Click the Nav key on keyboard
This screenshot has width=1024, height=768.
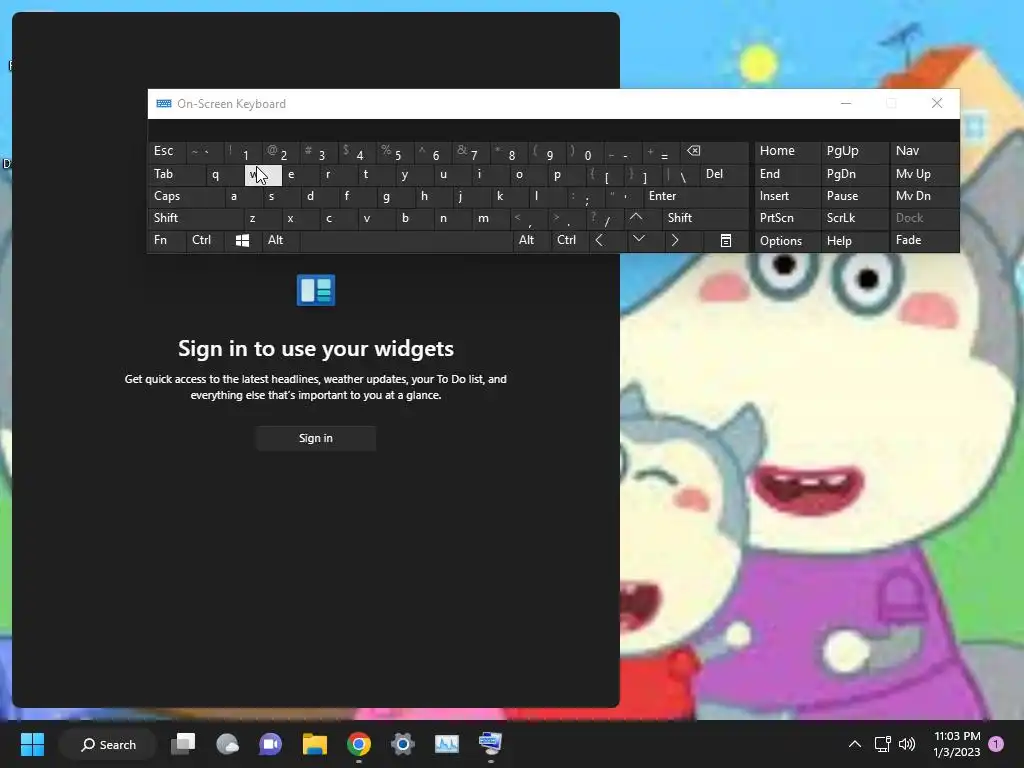coord(925,152)
